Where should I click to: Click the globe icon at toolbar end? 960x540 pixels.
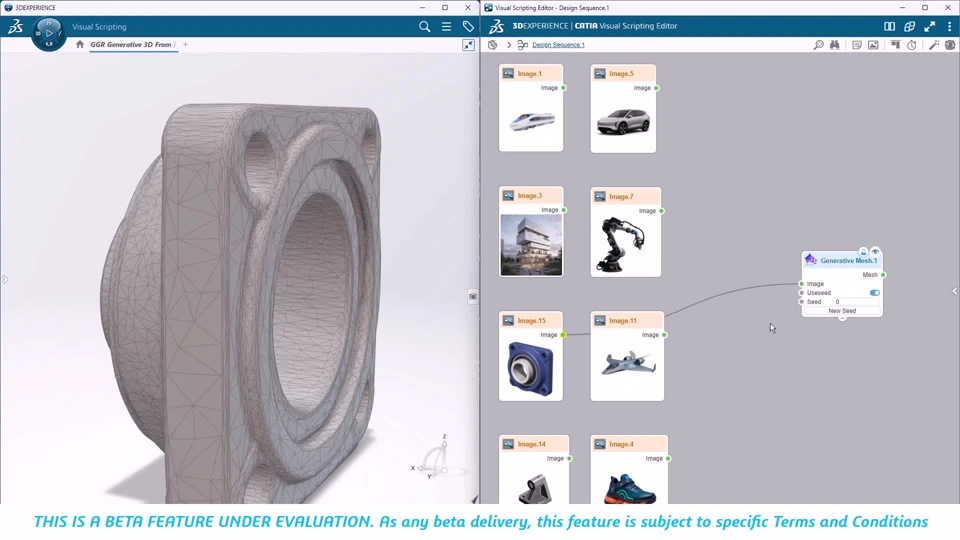tap(950, 45)
